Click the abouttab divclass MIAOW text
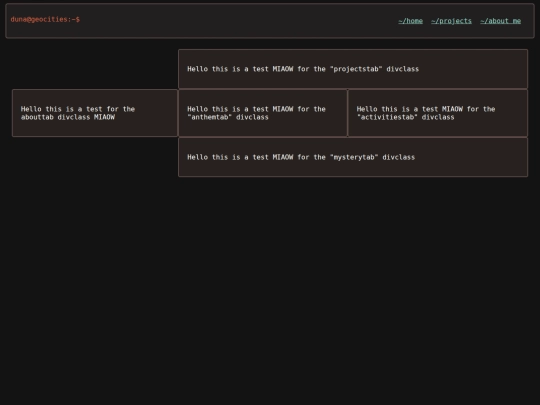 [78, 113]
